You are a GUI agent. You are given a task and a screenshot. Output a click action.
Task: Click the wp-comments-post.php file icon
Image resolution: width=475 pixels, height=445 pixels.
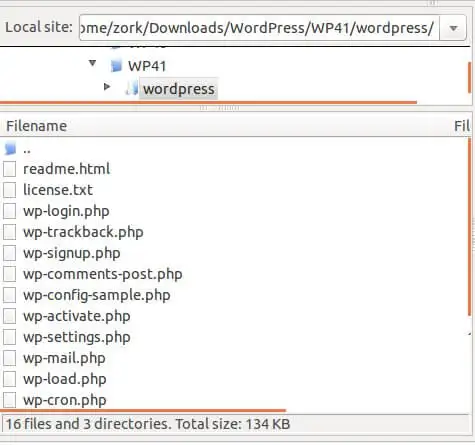[x=9, y=274]
